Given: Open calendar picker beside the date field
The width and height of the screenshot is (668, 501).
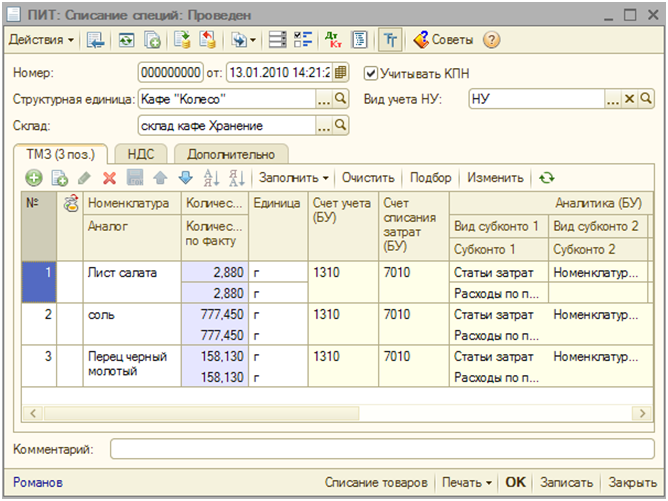Looking at the screenshot, I should click(x=341, y=73).
